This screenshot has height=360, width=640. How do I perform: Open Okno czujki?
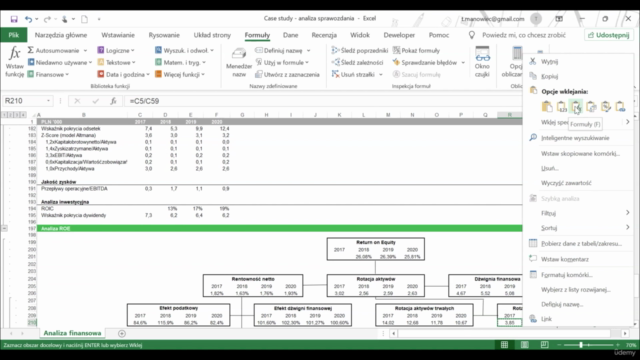(482, 62)
